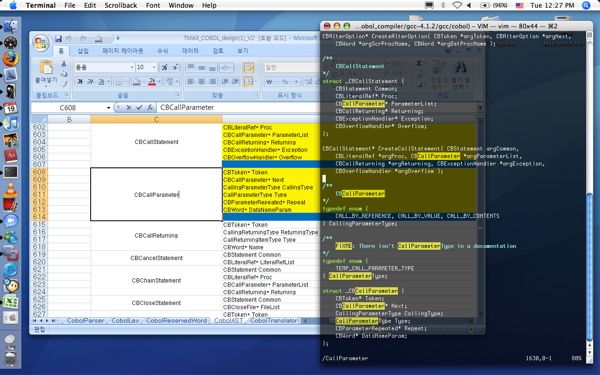The image size is (600, 375).
Task: Click the formula bar containing CBCallParameter
Action: tap(238, 108)
